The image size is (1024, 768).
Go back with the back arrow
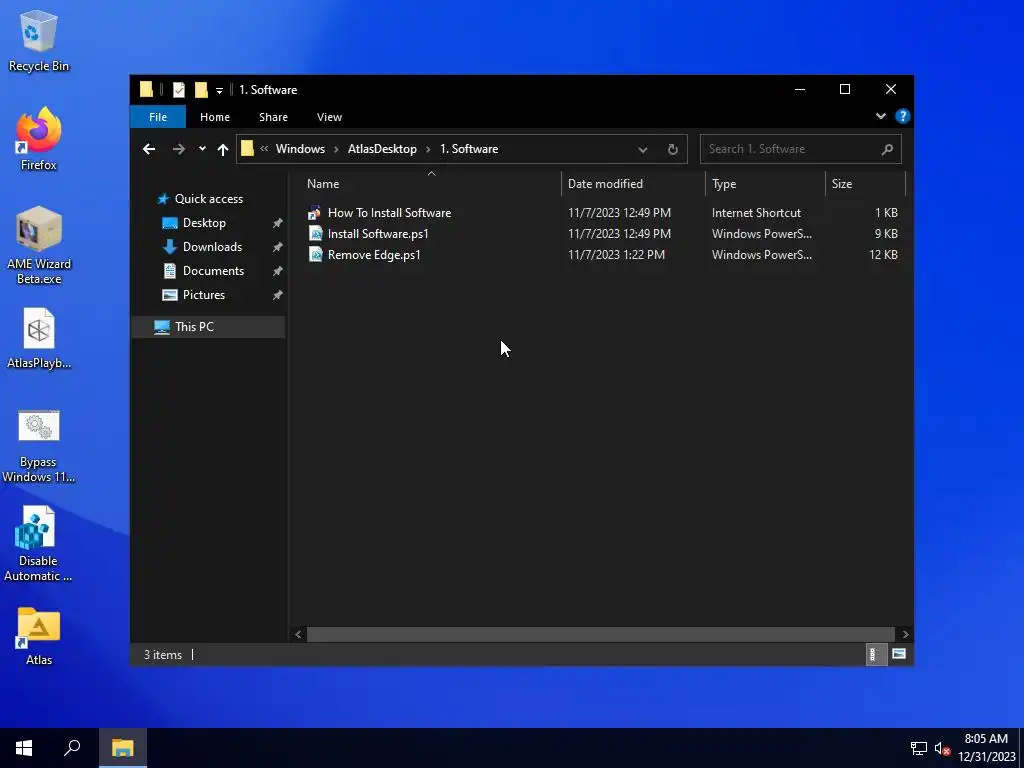[x=149, y=149]
